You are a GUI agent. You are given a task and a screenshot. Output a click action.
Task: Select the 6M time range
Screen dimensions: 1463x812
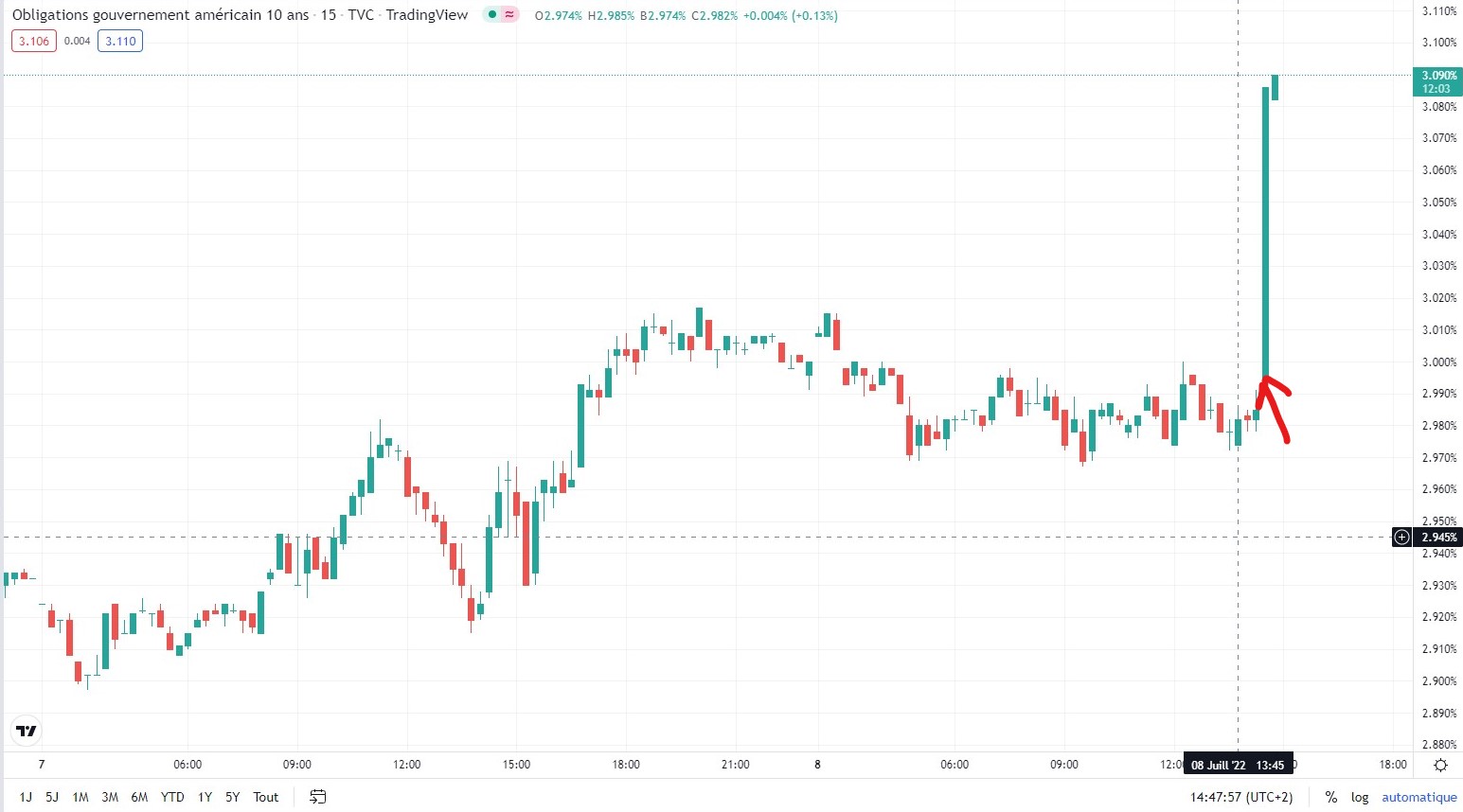[x=139, y=797]
